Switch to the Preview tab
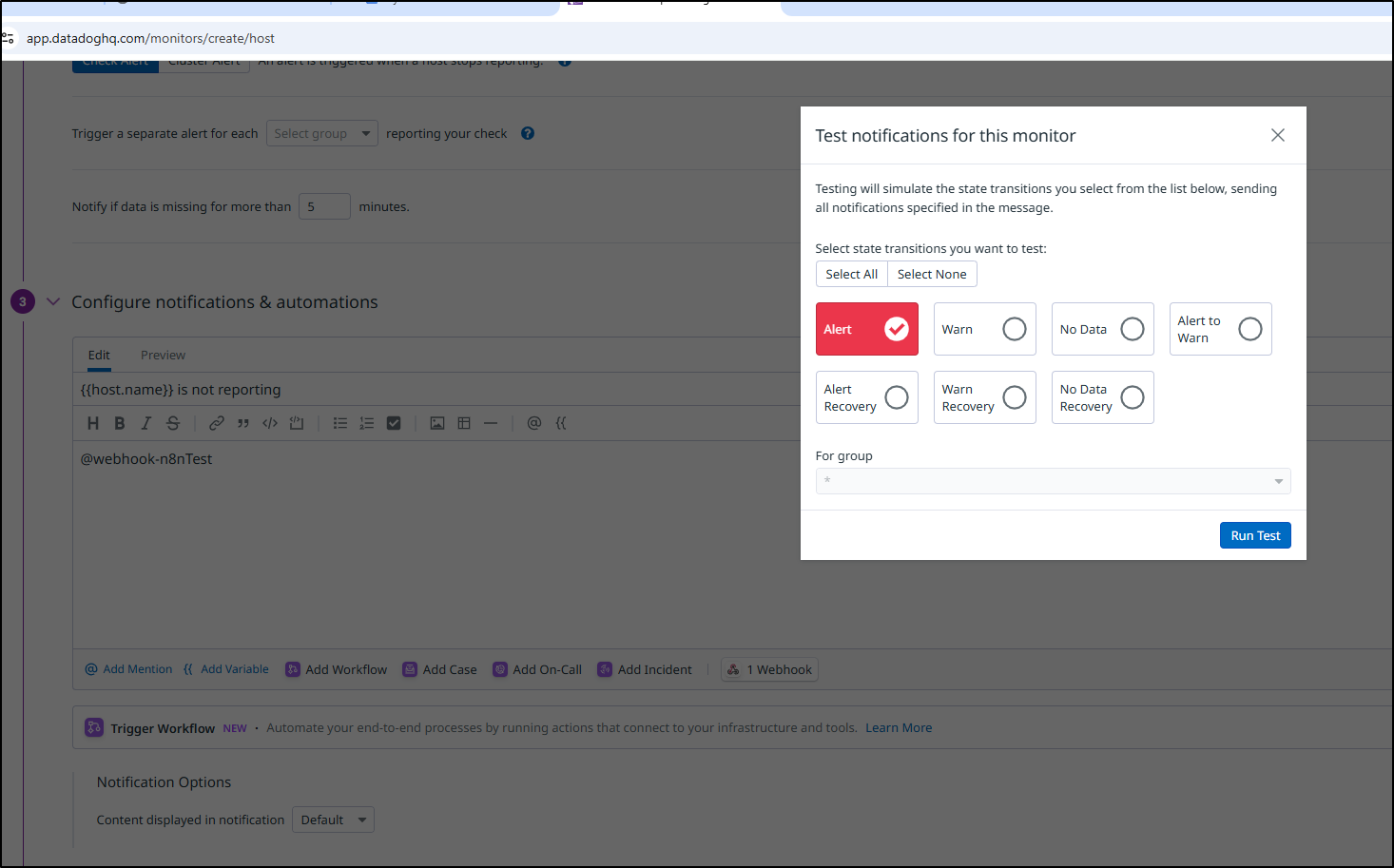 (x=163, y=355)
